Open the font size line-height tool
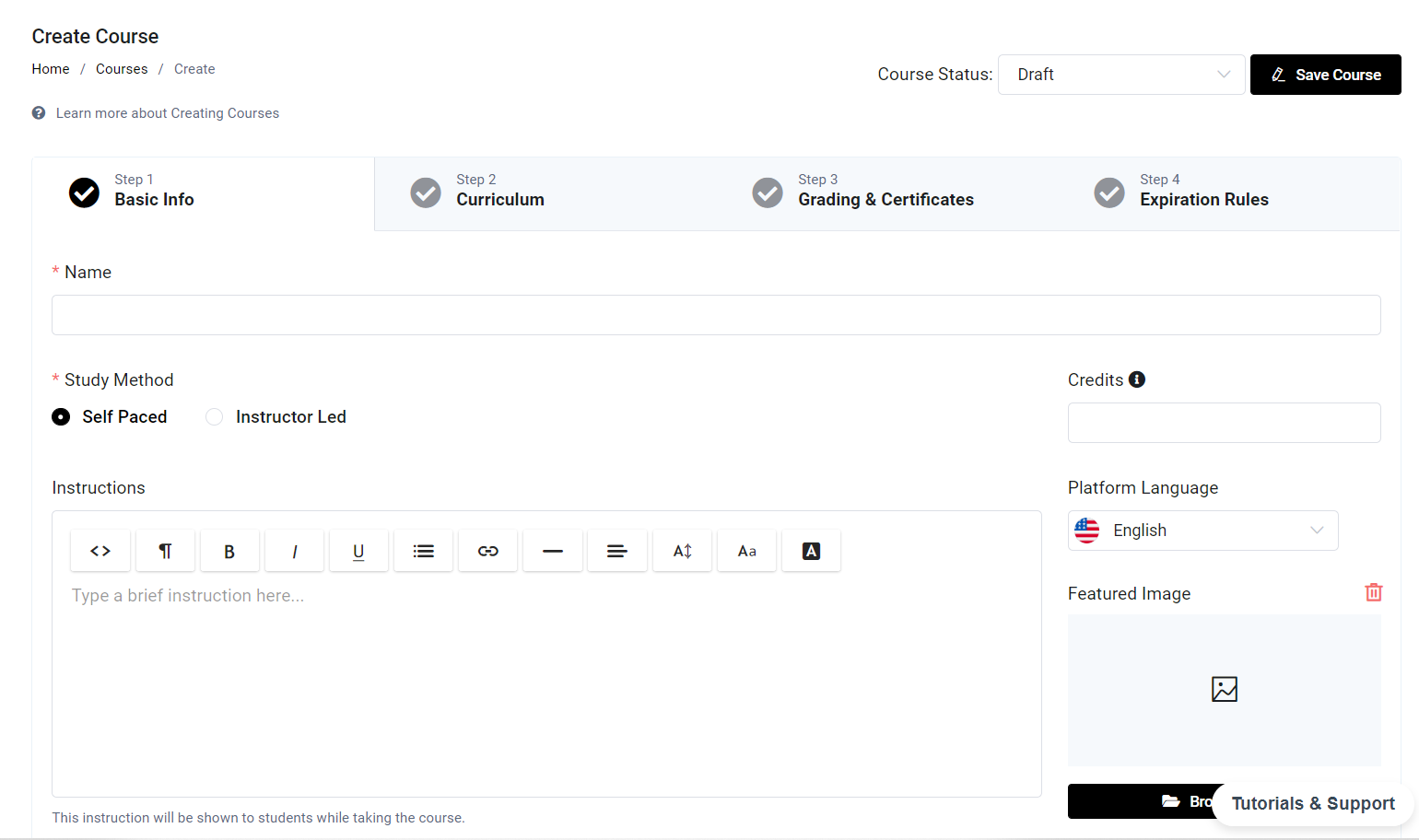Screen dimensions: 1419x840 click(x=682, y=551)
